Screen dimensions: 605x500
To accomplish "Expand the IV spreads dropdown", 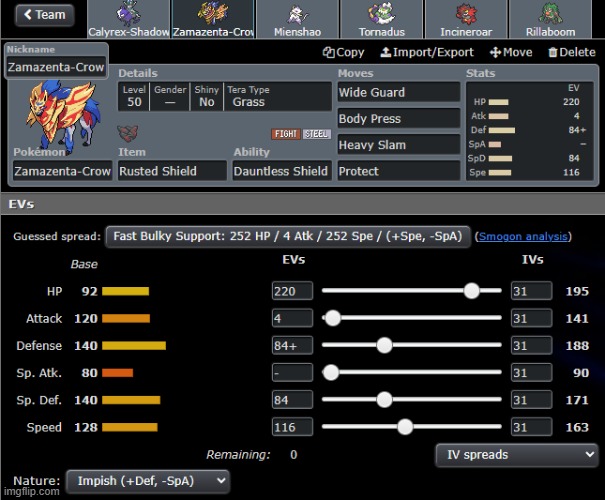I will [x=517, y=454].
